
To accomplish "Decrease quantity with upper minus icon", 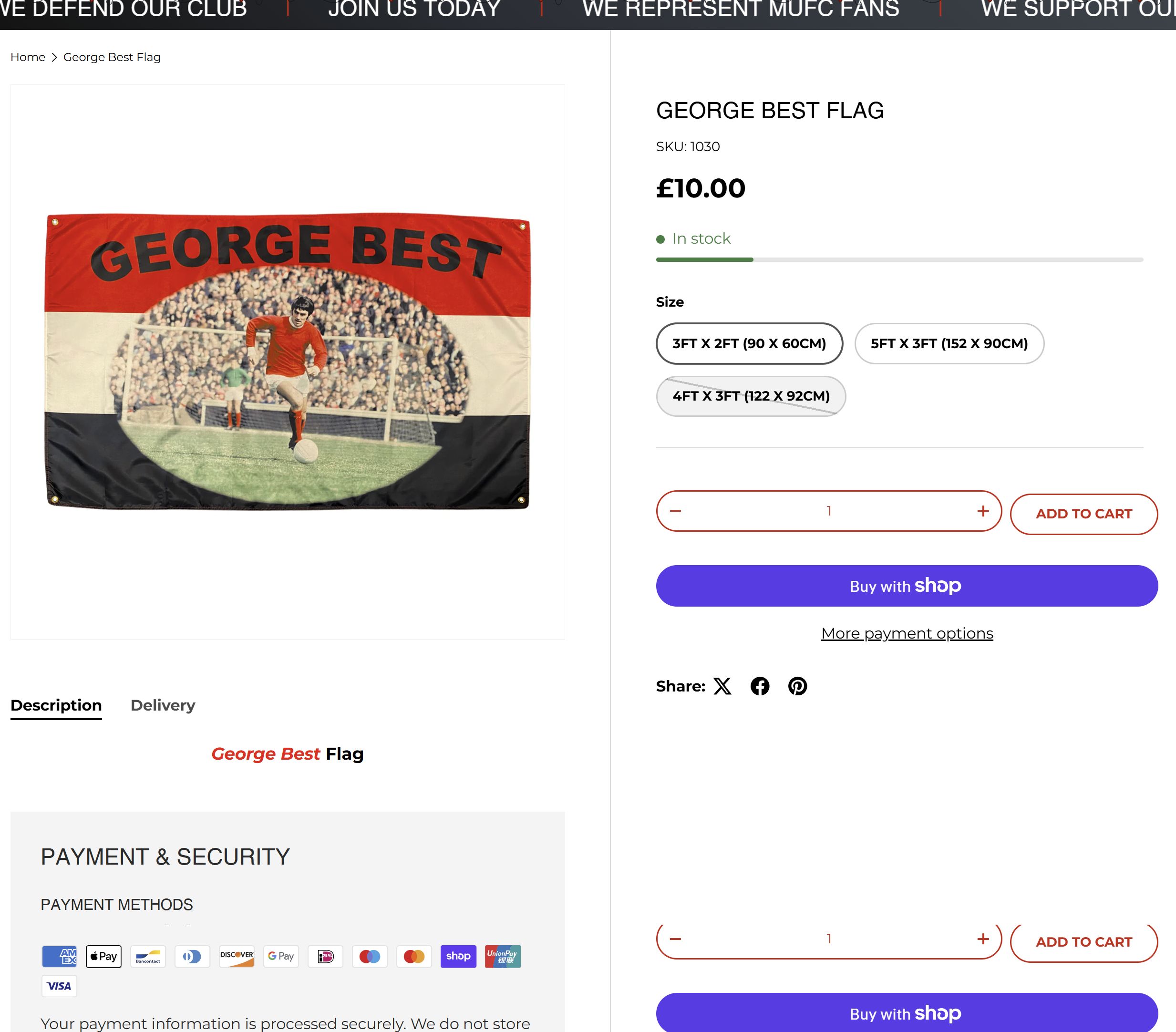I will [675, 511].
